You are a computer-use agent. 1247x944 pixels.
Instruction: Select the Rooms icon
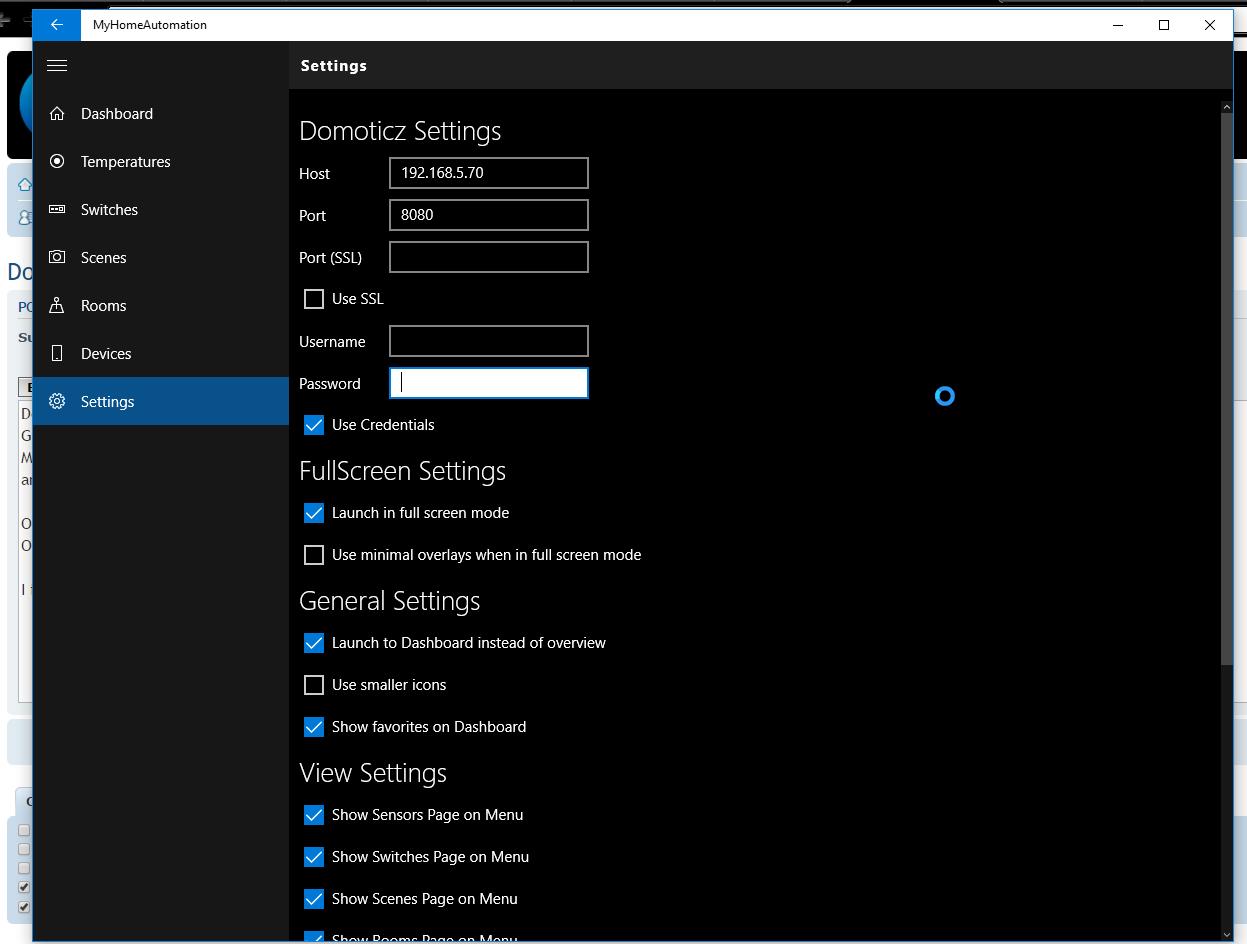pyautogui.click(x=58, y=305)
